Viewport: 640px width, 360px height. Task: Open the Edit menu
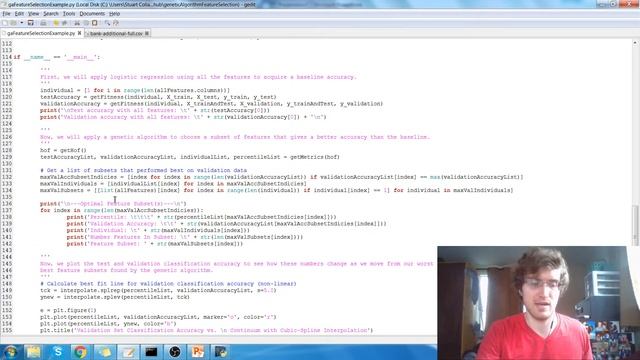(19, 13)
